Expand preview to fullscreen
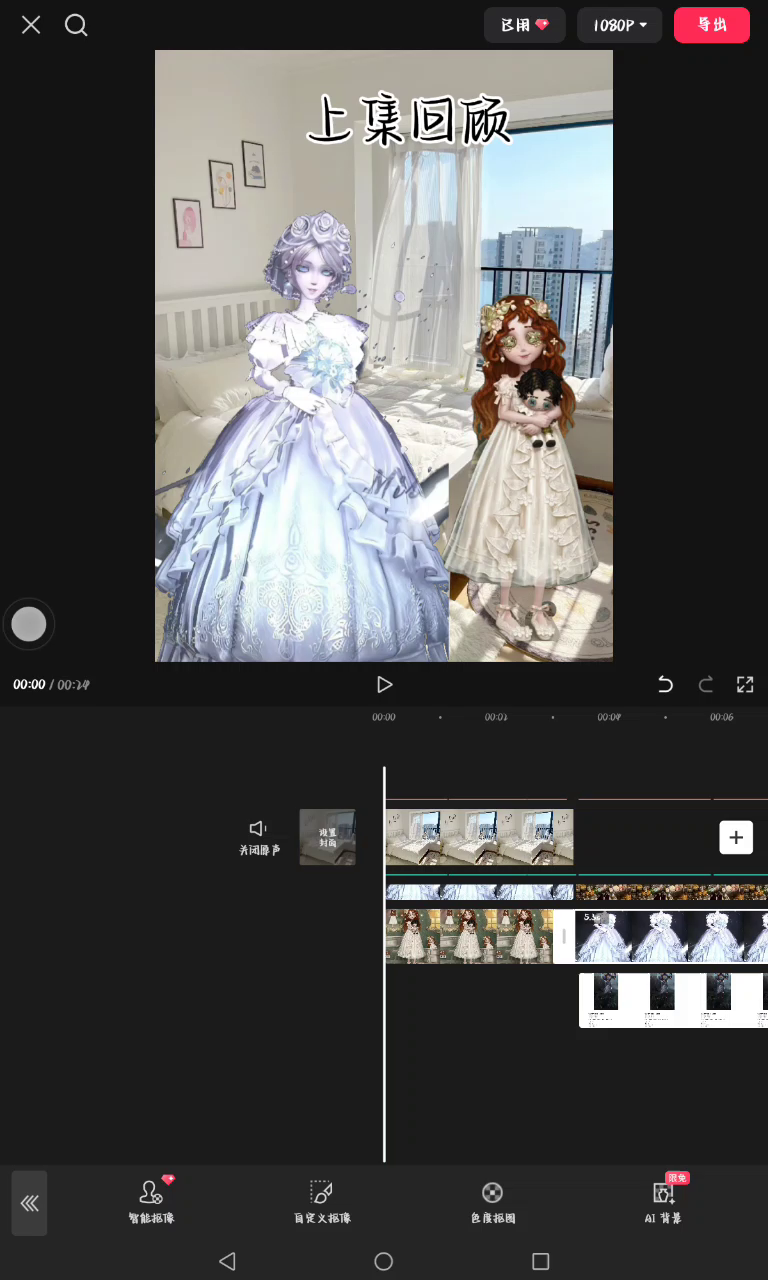This screenshot has height=1280, width=768. [745, 684]
